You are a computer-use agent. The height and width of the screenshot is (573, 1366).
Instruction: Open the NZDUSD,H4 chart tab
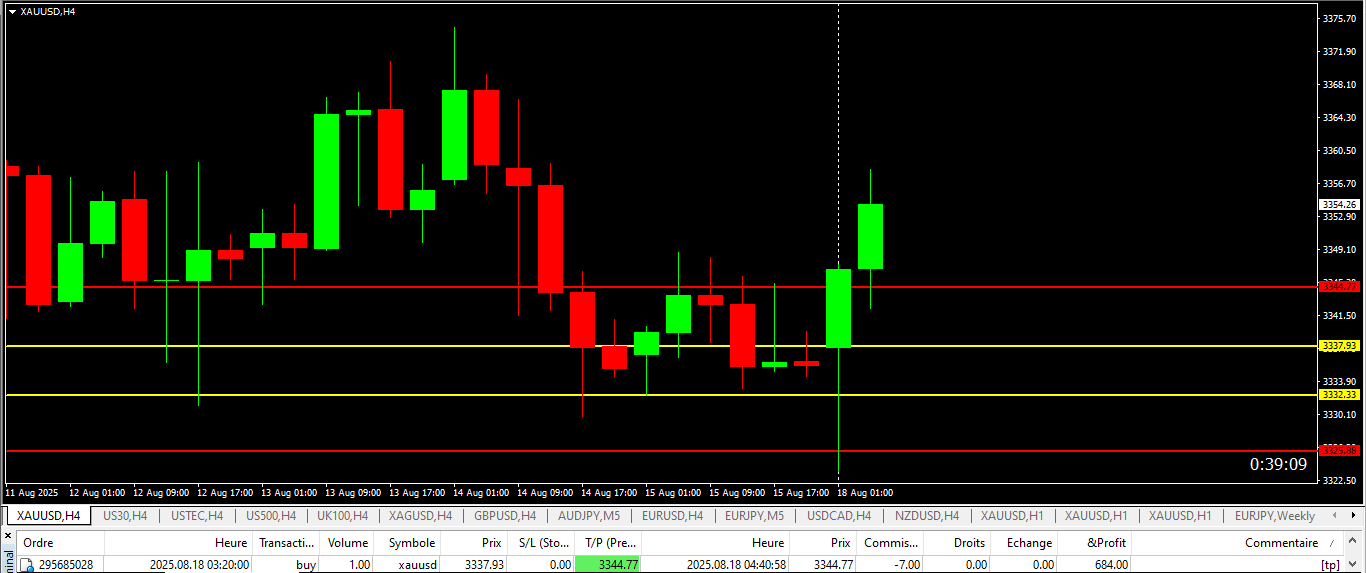tap(927, 516)
